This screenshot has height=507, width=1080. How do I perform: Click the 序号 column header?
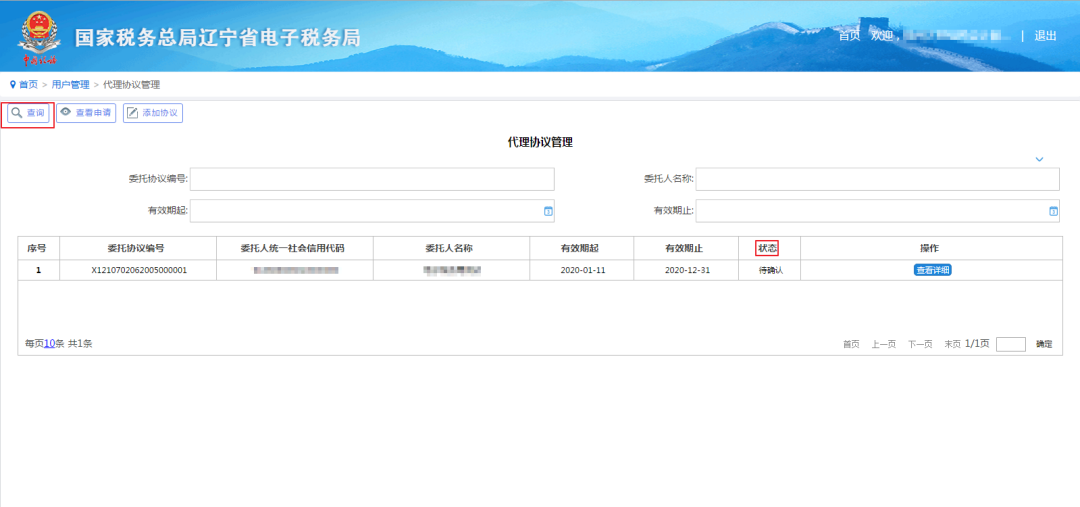(x=37, y=248)
